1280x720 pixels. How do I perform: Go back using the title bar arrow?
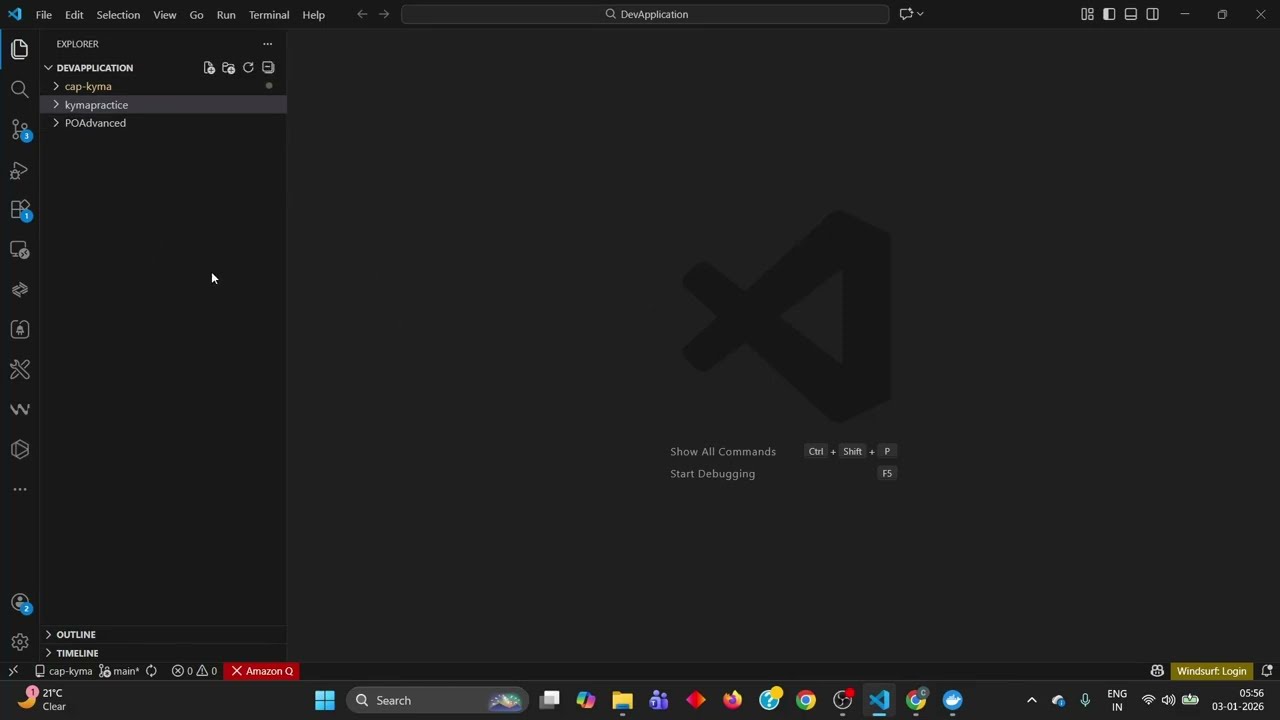coord(362,14)
